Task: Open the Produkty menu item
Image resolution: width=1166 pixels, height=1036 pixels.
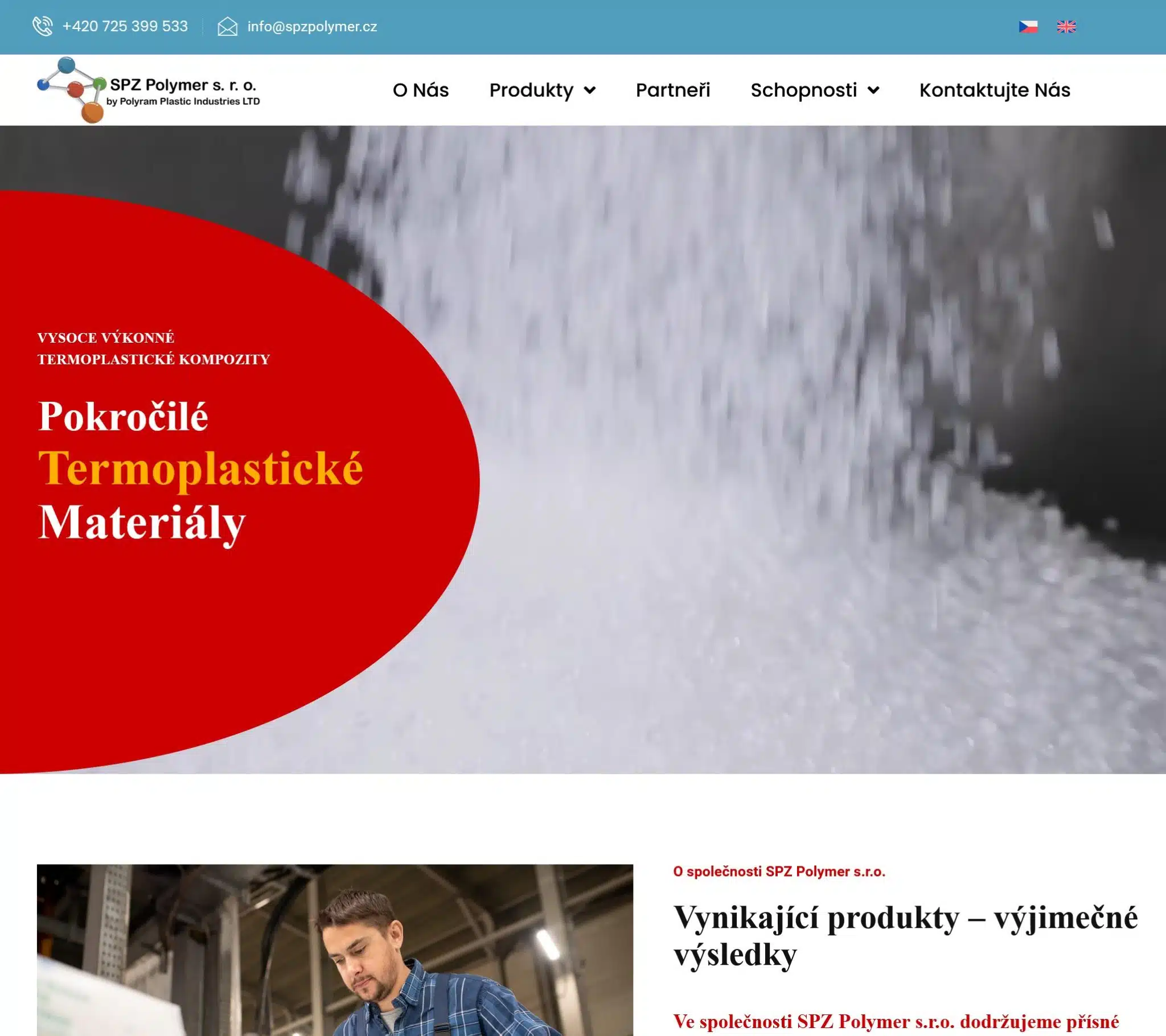Action: pyautogui.click(x=531, y=90)
